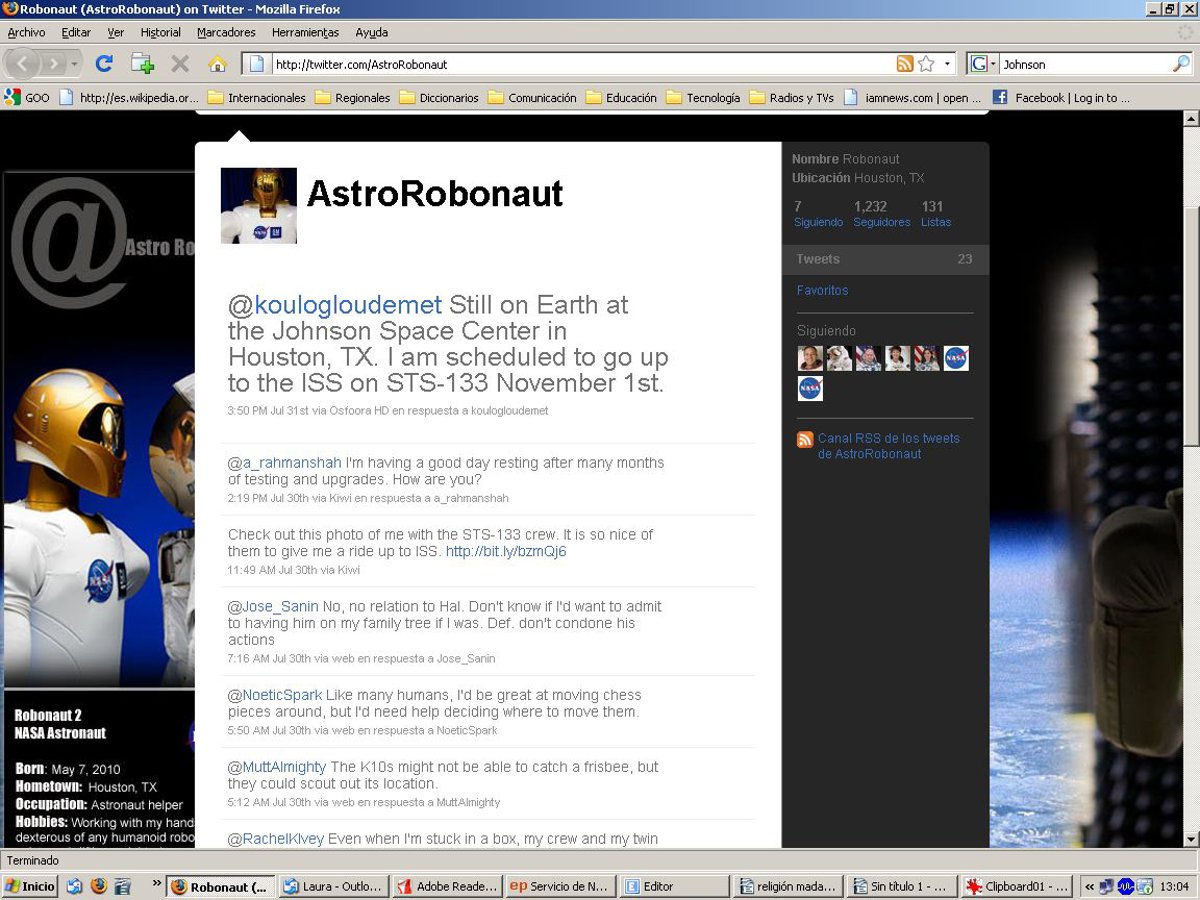
Task: Open the Marcadores menu
Action: click(x=226, y=32)
